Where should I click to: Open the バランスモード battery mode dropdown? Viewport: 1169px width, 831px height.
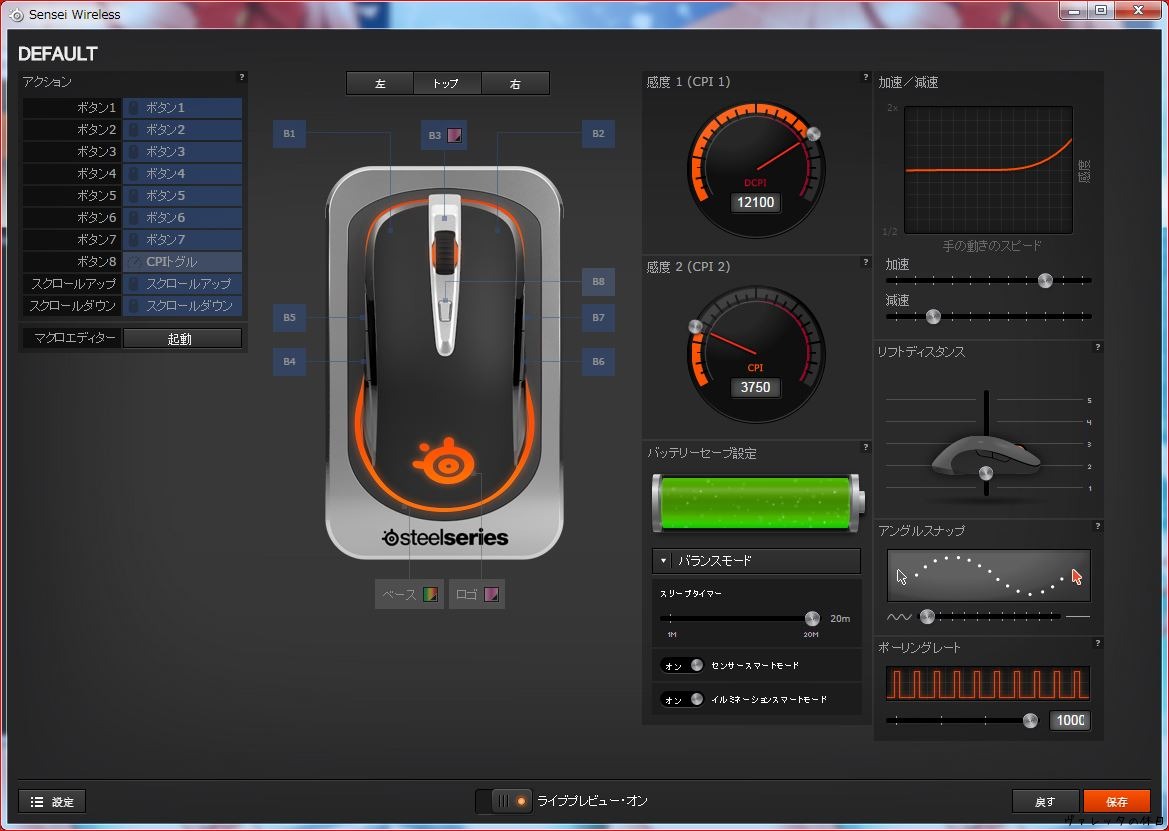[x=756, y=560]
